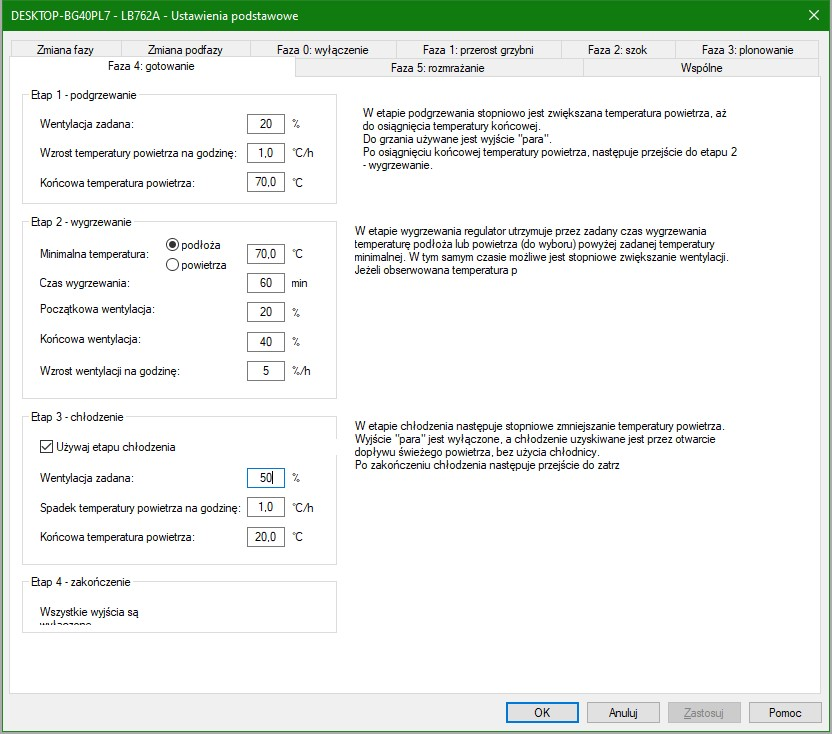
Task: Select the 'powietrza' radio button
Action: click(x=173, y=265)
